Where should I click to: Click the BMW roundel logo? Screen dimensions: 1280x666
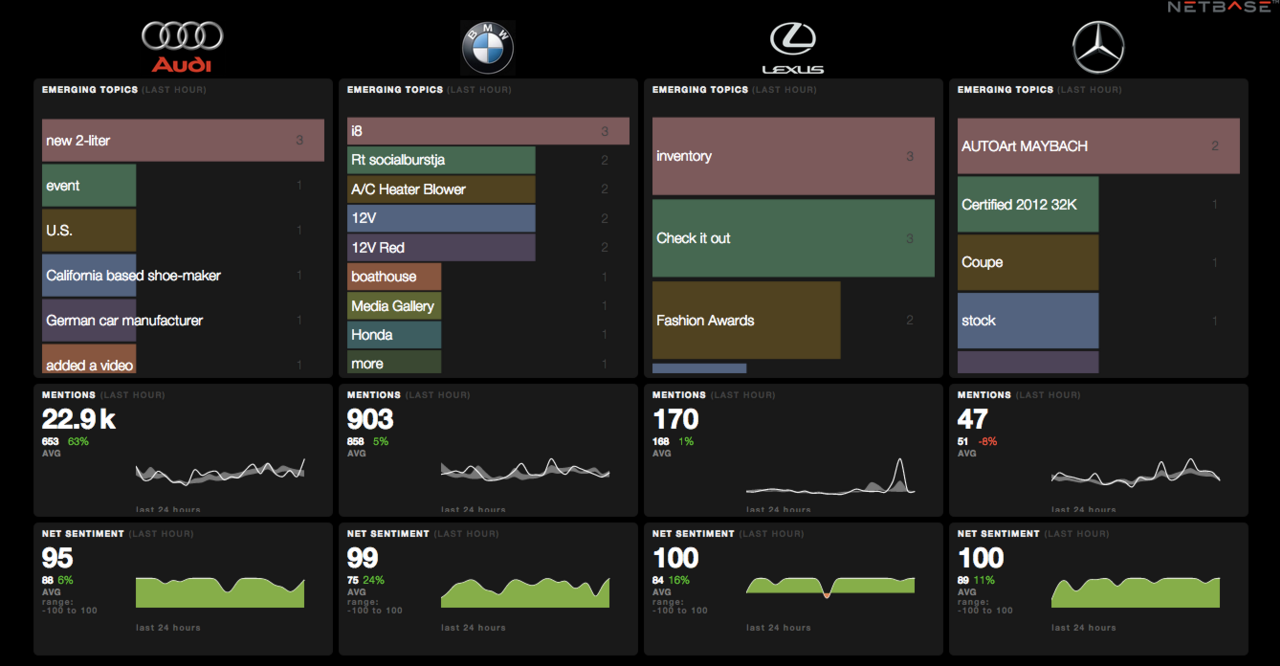coord(488,48)
